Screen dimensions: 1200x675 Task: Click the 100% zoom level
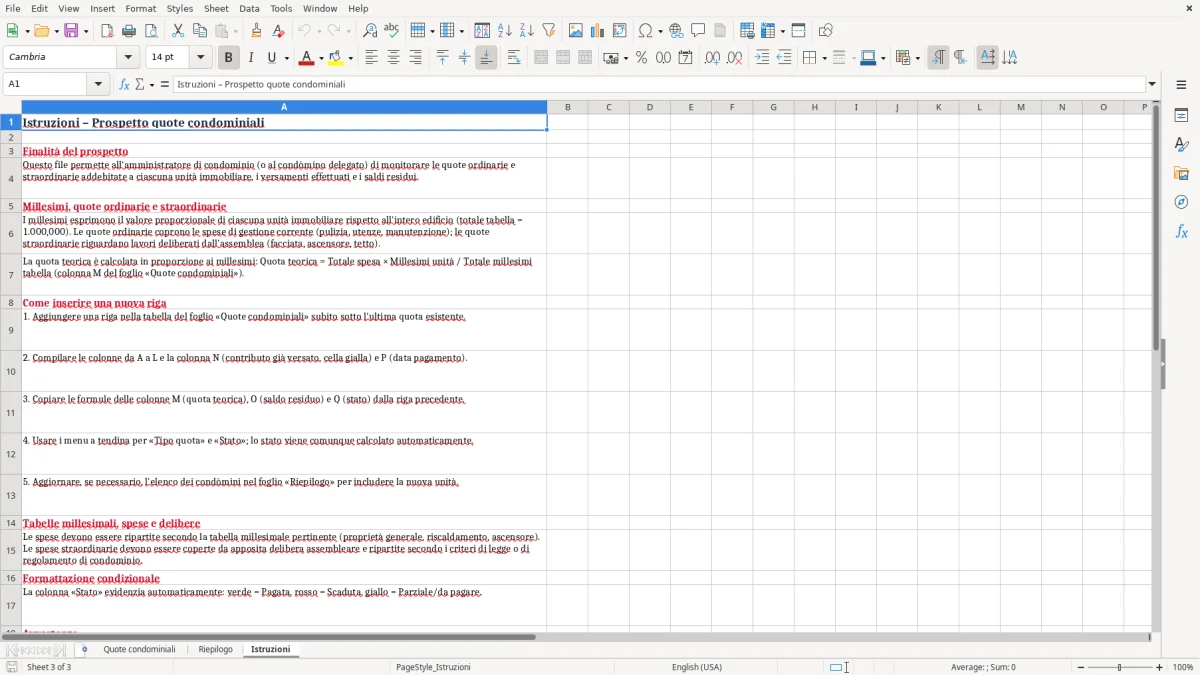pos(1183,667)
